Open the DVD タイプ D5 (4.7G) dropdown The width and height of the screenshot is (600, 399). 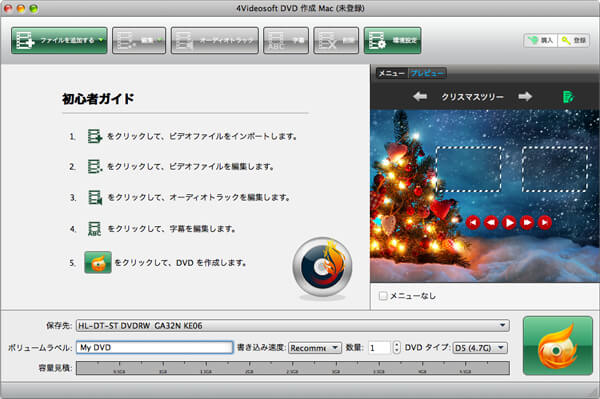480,348
